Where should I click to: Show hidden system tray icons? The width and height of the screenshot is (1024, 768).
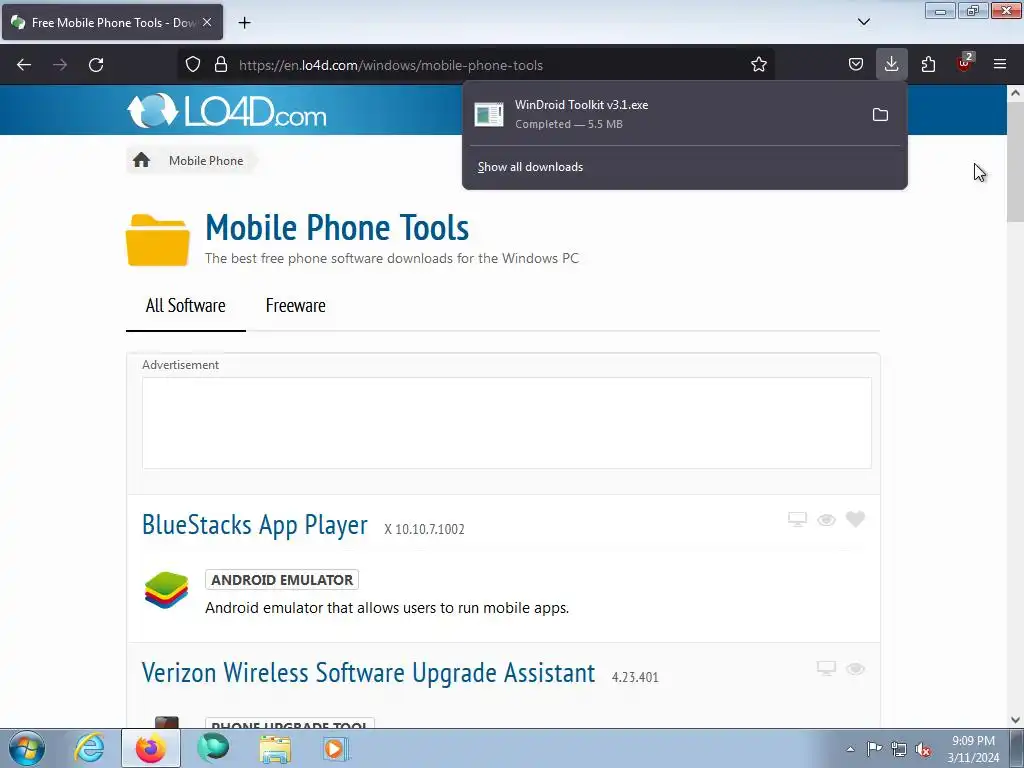click(x=850, y=749)
